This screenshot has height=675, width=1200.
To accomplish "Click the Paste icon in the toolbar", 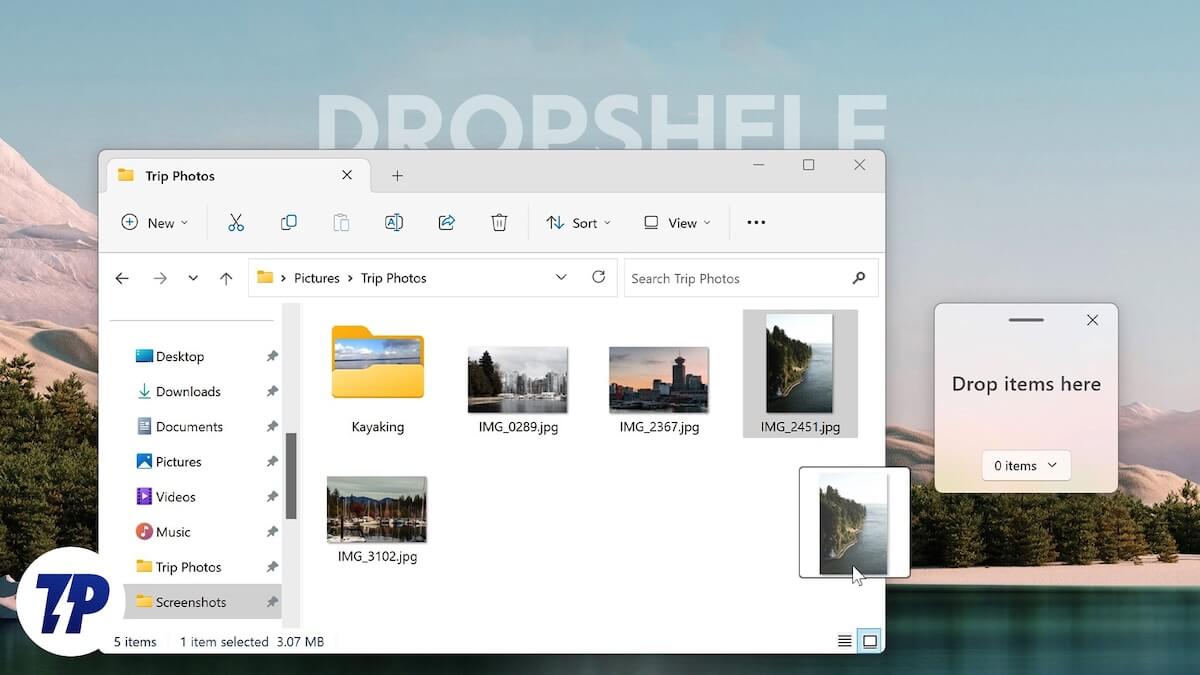I will pos(341,222).
